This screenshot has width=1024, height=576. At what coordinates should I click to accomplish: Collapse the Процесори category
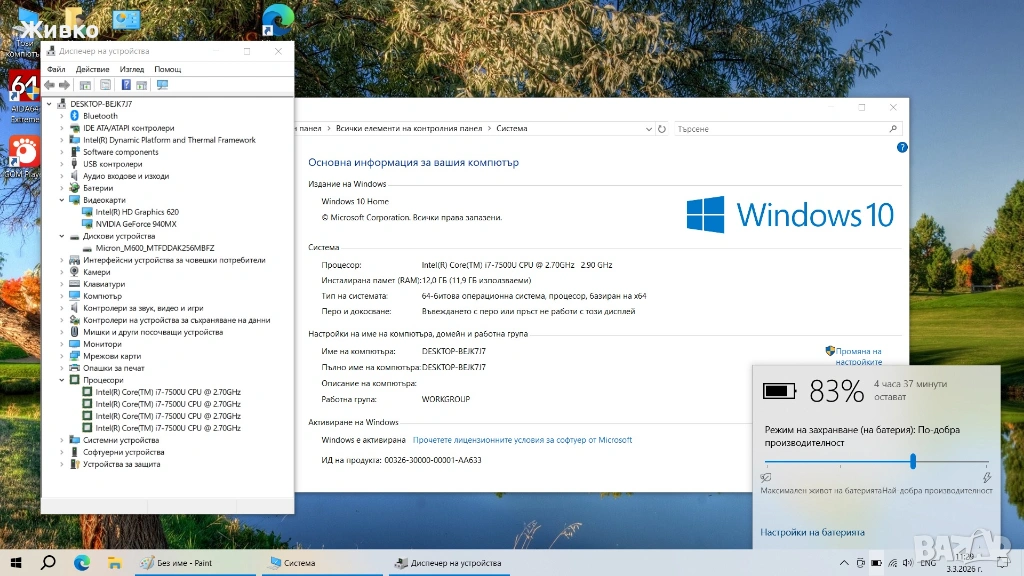[x=62, y=380]
